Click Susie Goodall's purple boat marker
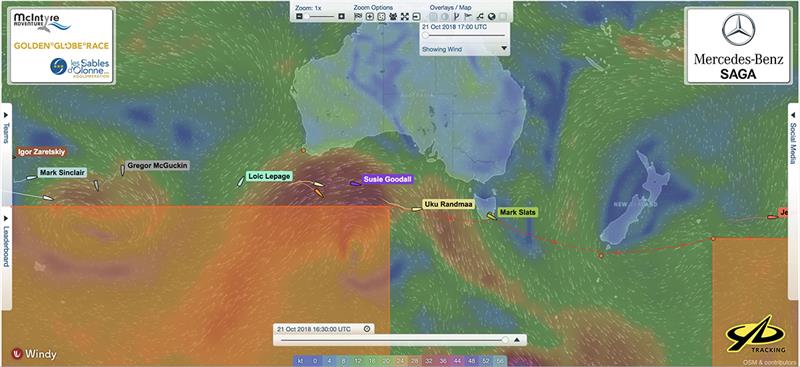 [355, 182]
